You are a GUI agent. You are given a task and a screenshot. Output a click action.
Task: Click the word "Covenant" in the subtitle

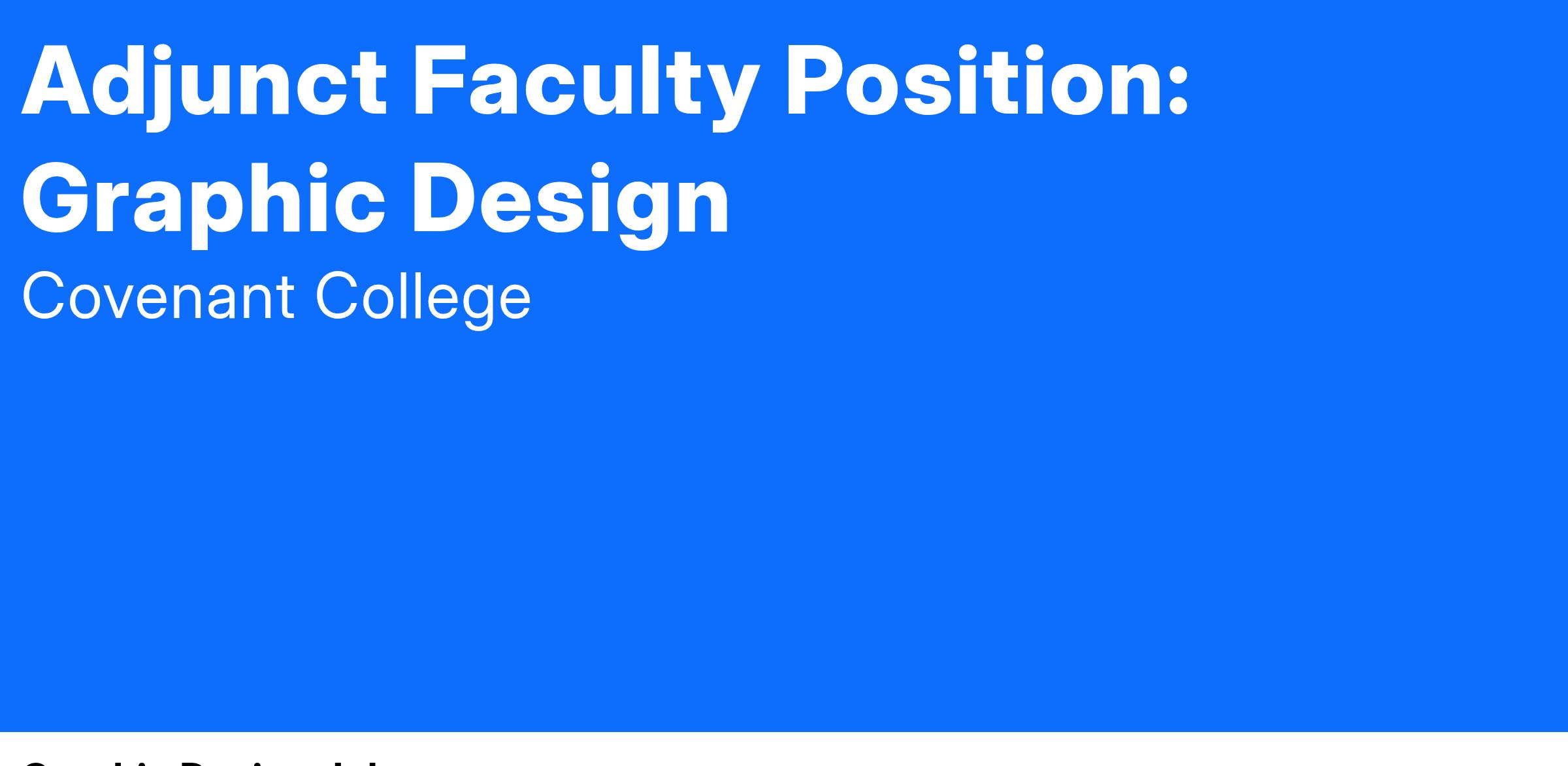point(158,298)
